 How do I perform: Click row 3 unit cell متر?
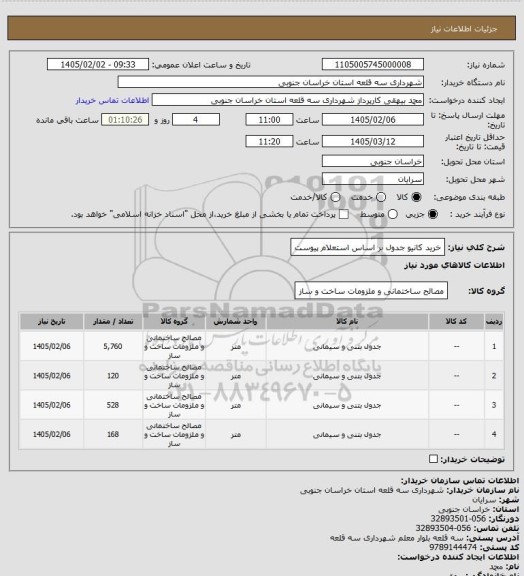point(236,405)
